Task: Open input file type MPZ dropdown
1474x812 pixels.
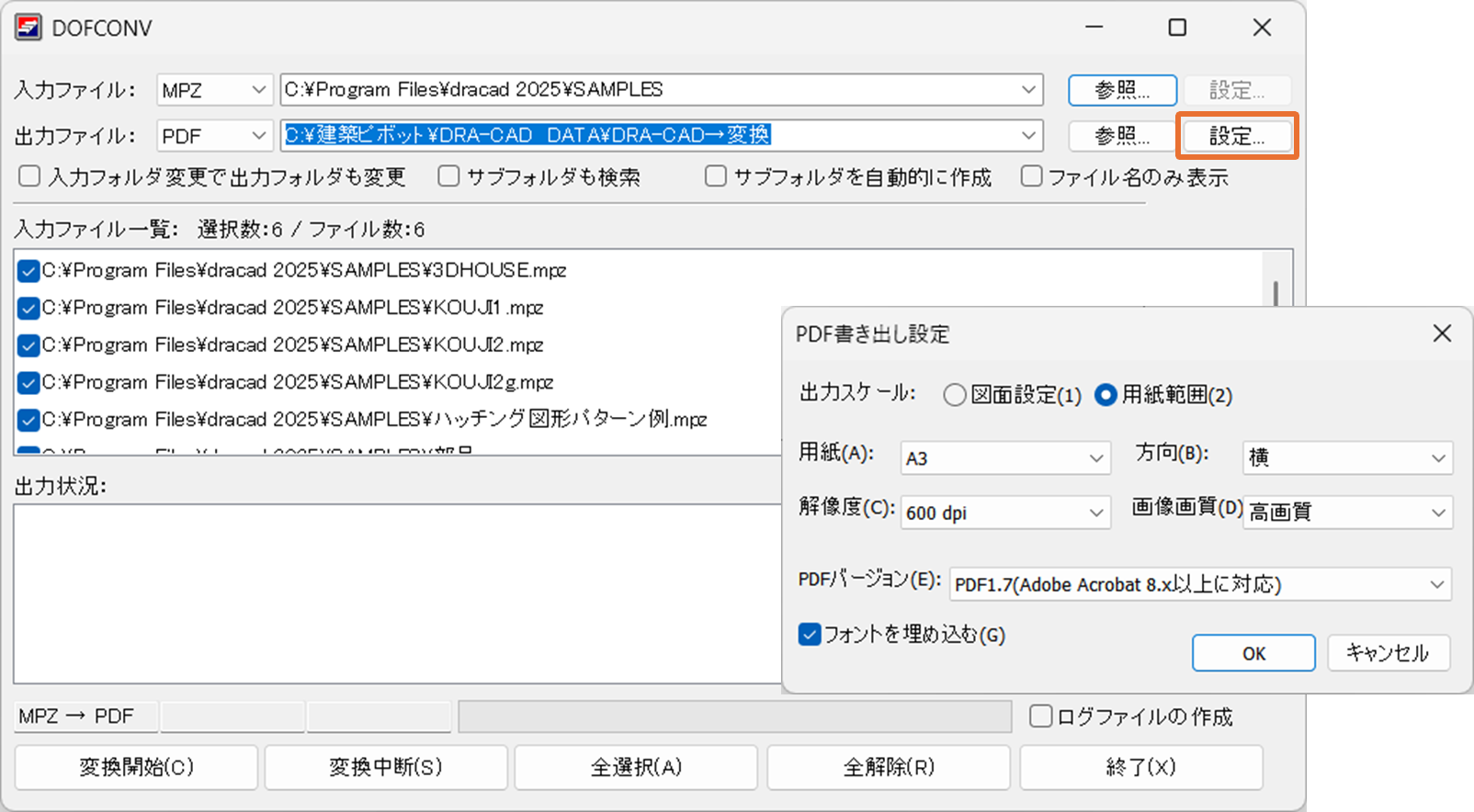Action: tap(215, 90)
